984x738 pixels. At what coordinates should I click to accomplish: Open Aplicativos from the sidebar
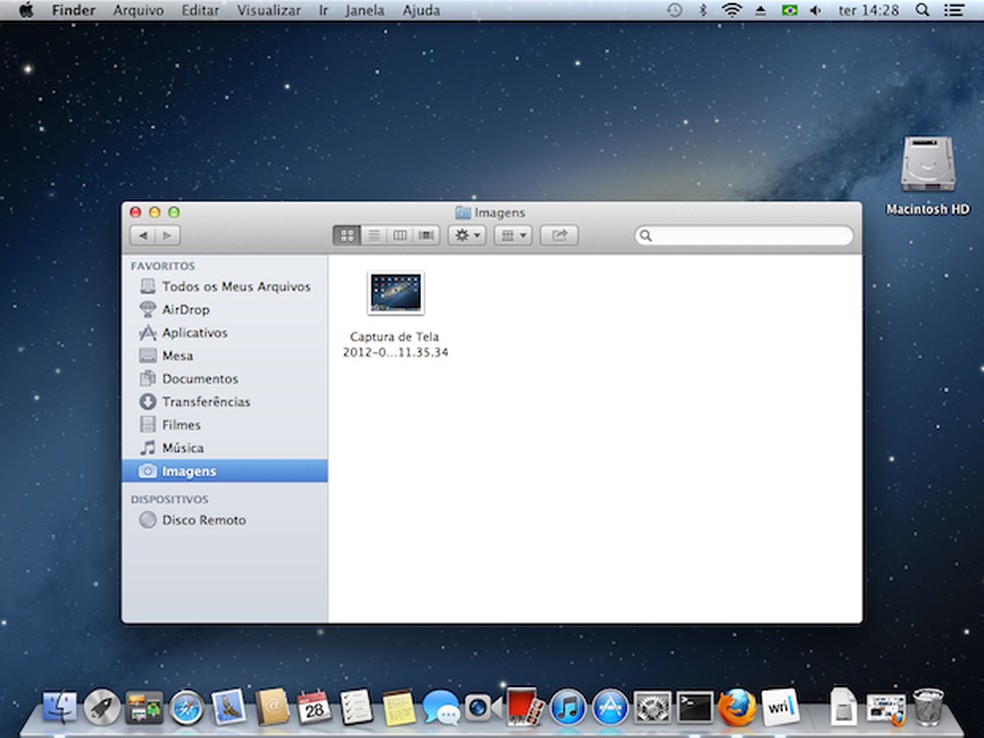194,333
